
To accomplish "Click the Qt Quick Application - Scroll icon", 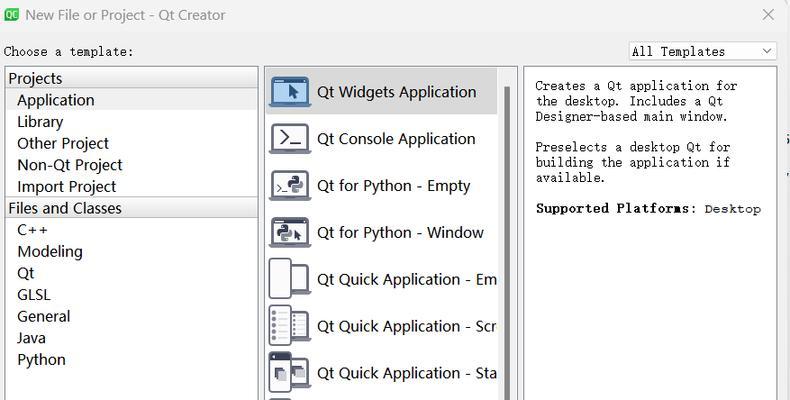I will coord(290,325).
